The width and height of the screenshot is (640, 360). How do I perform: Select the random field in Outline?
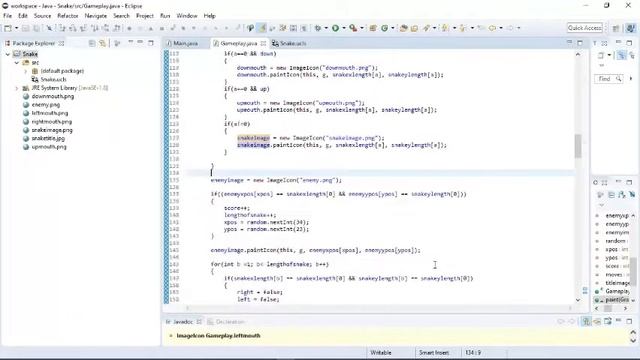click(x=616, y=241)
